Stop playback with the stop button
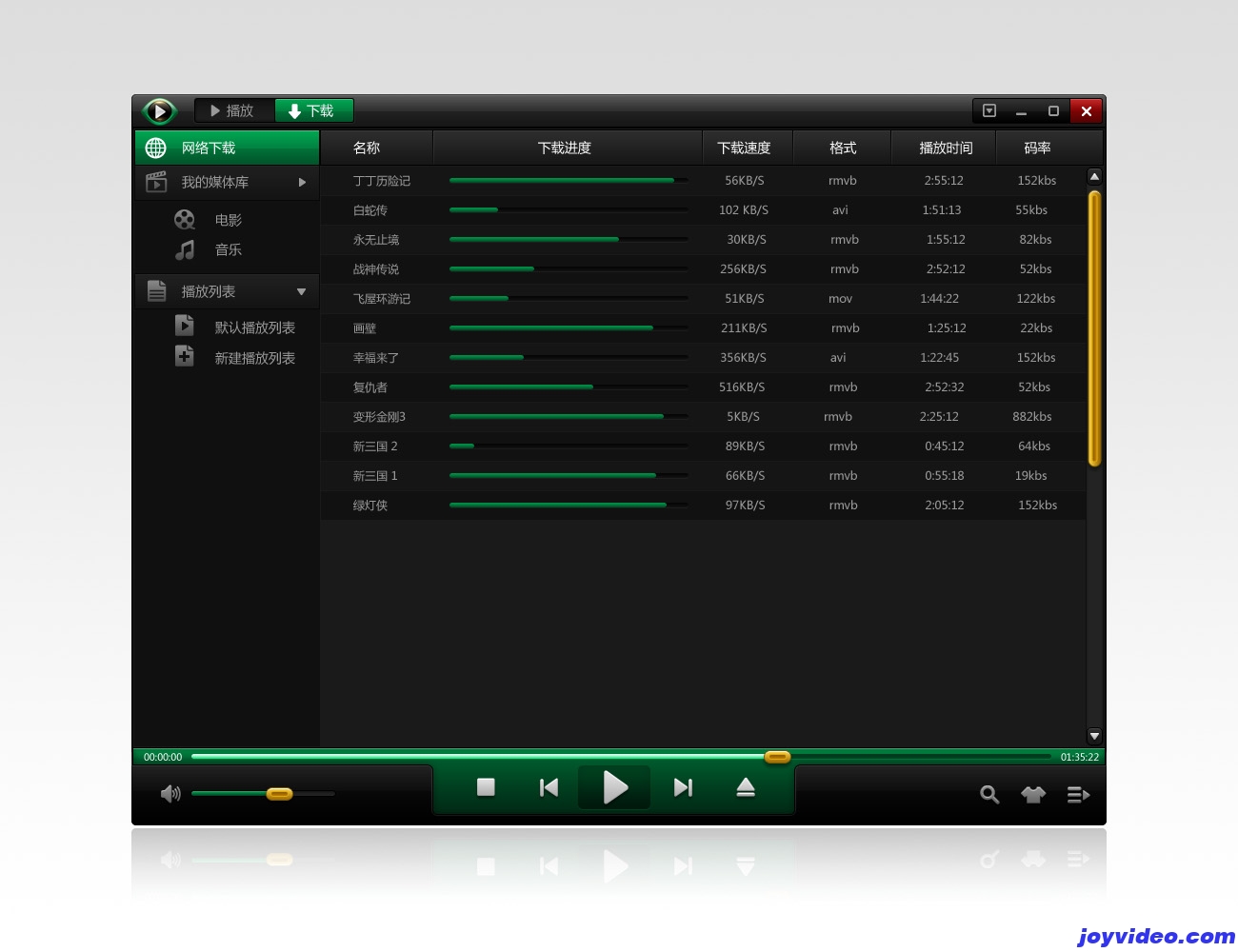Image resolution: width=1238 pixels, height=952 pixels. point(486,787)
